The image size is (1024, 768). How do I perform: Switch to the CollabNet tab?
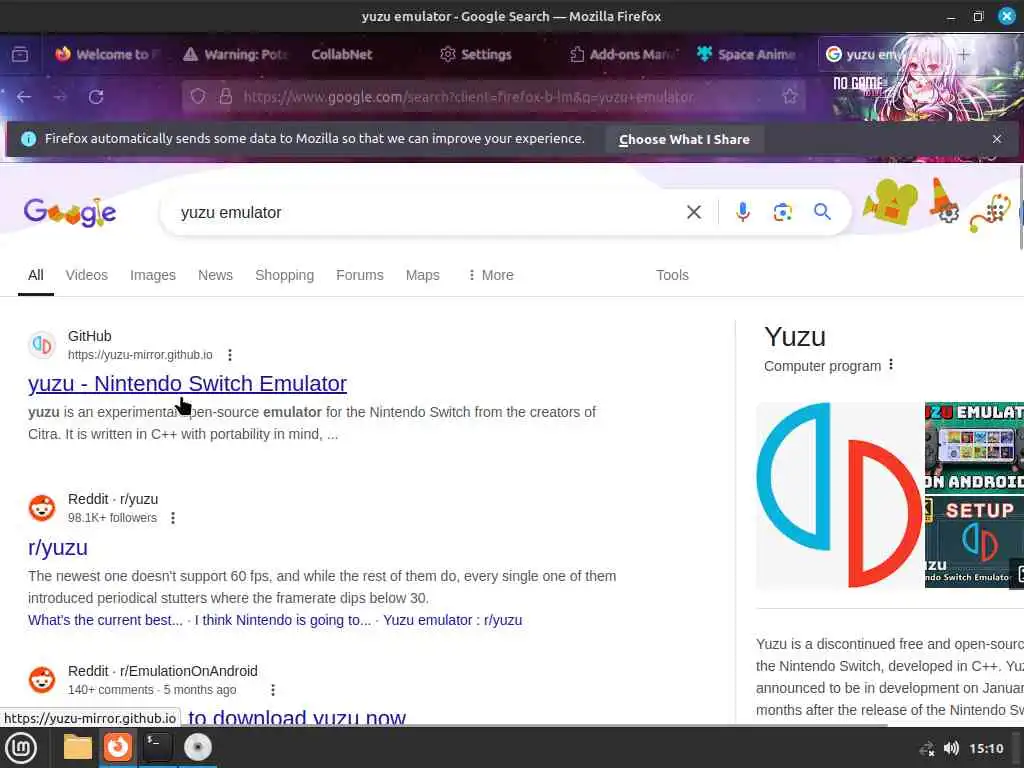point(342,54)
